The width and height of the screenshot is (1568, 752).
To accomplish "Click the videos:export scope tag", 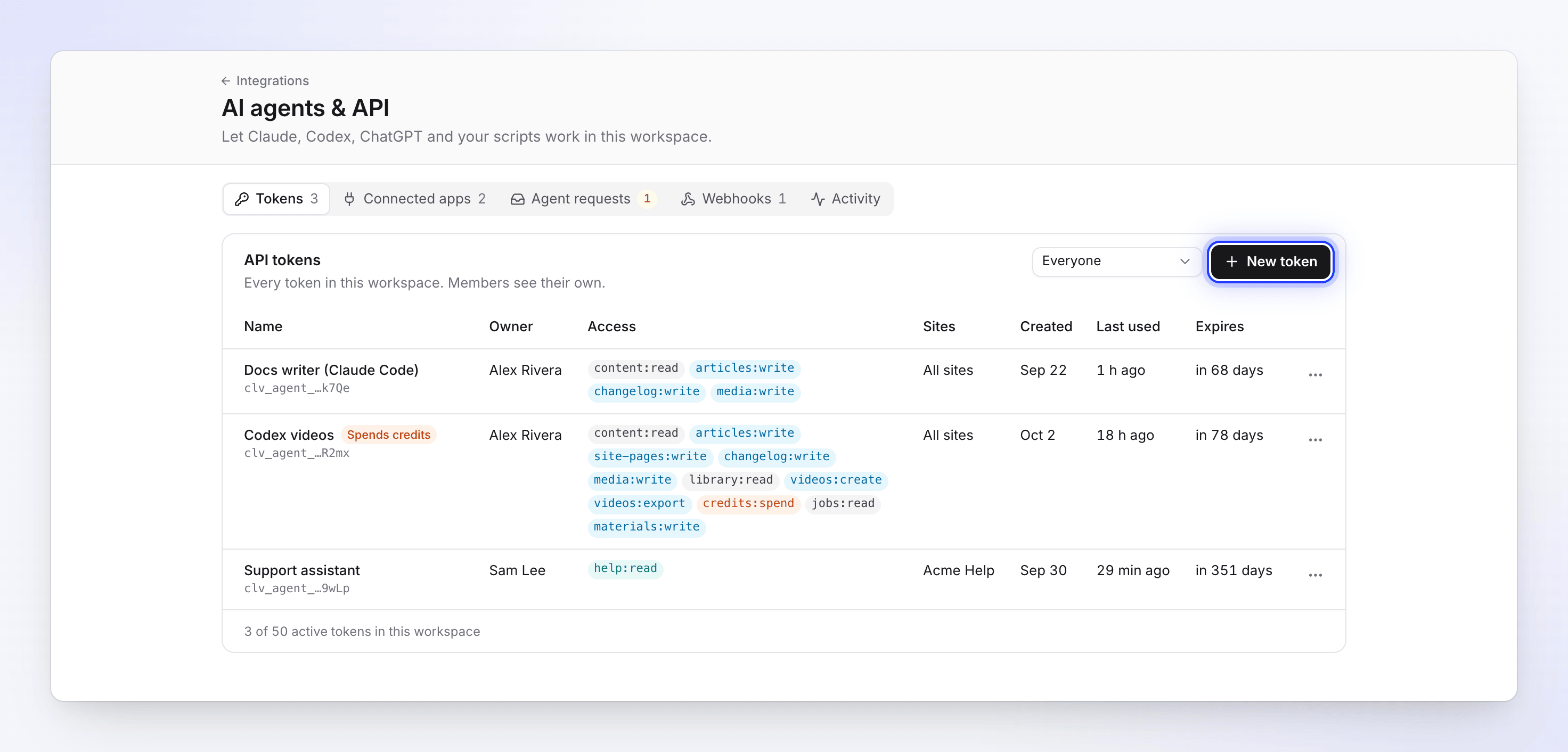I will point(639,503).
